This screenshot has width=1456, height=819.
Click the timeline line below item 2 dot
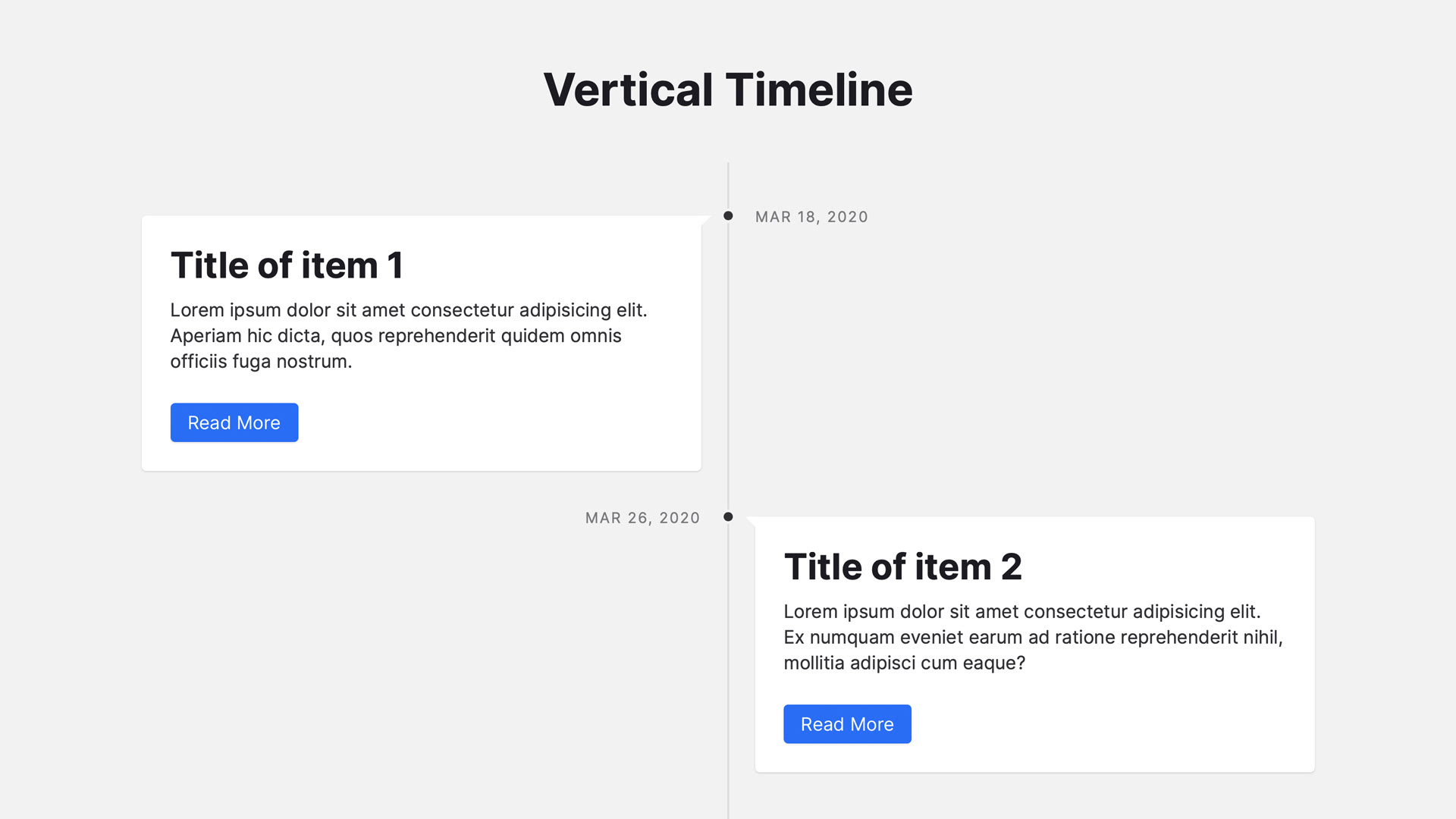(728, 667)
